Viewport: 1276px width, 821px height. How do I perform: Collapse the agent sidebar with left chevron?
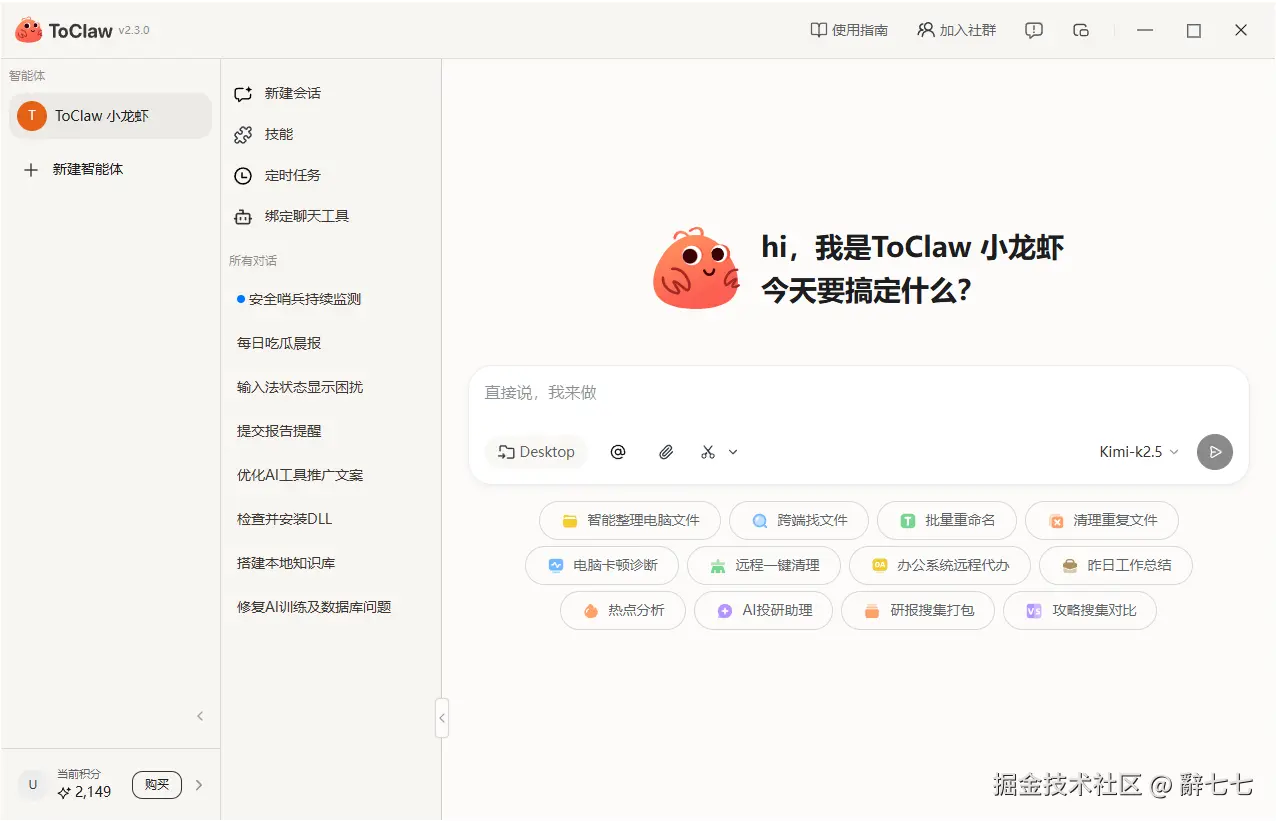click(x=200, y=716)
